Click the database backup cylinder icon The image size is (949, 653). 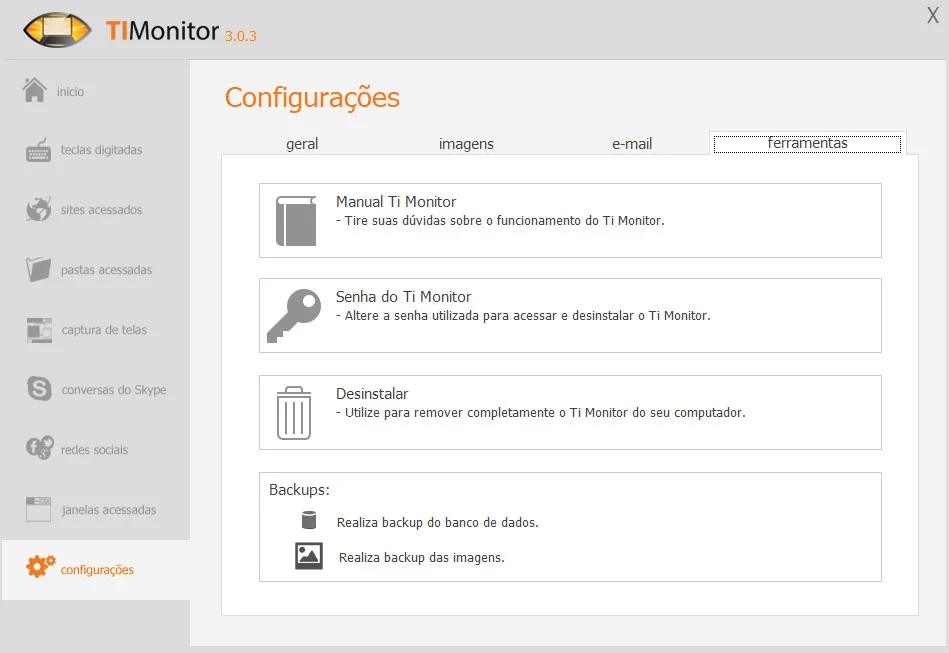(309, 521)
